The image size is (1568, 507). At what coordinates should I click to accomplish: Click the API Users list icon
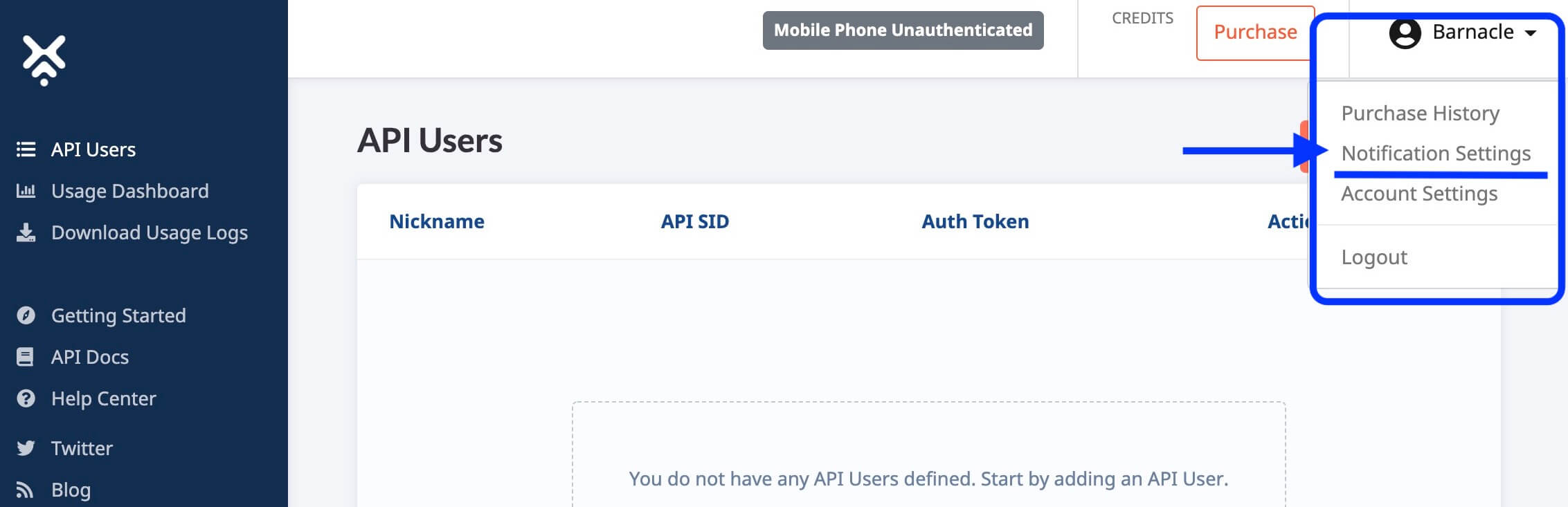pyautogui.click(x=26, y=149)
